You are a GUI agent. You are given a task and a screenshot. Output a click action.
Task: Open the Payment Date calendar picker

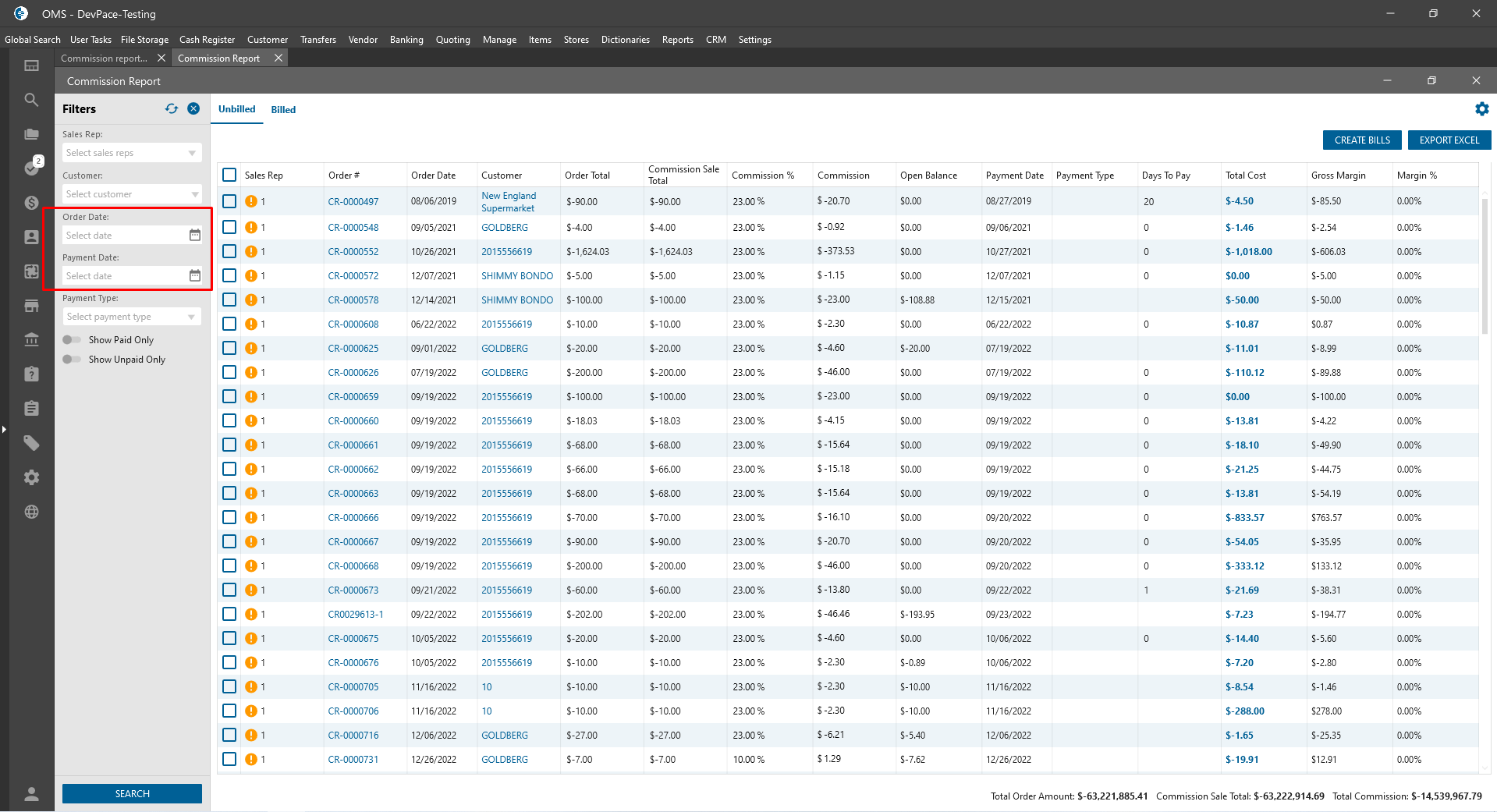pos(195,275)
